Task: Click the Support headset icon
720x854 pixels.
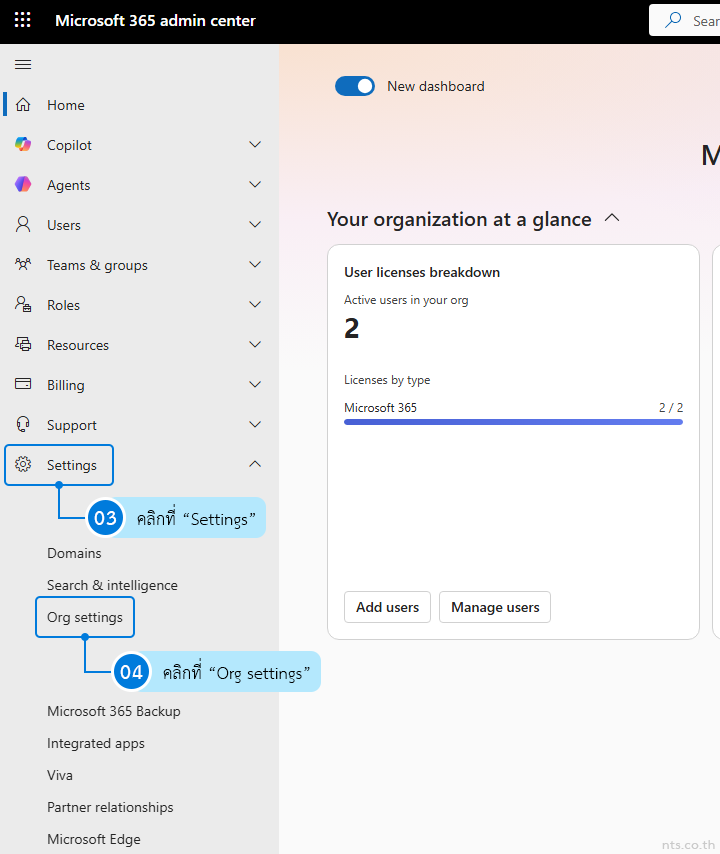Action: click(23, 424)
